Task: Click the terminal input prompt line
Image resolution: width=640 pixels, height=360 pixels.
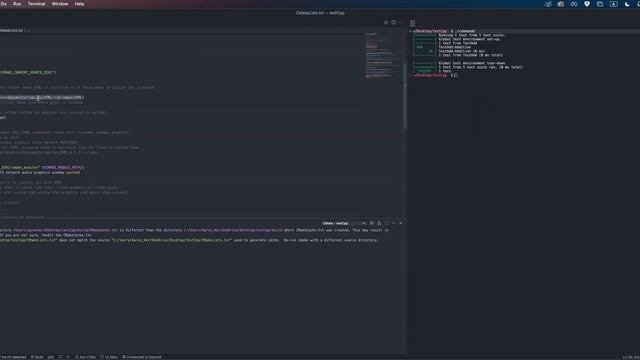Action: (435, 75)
